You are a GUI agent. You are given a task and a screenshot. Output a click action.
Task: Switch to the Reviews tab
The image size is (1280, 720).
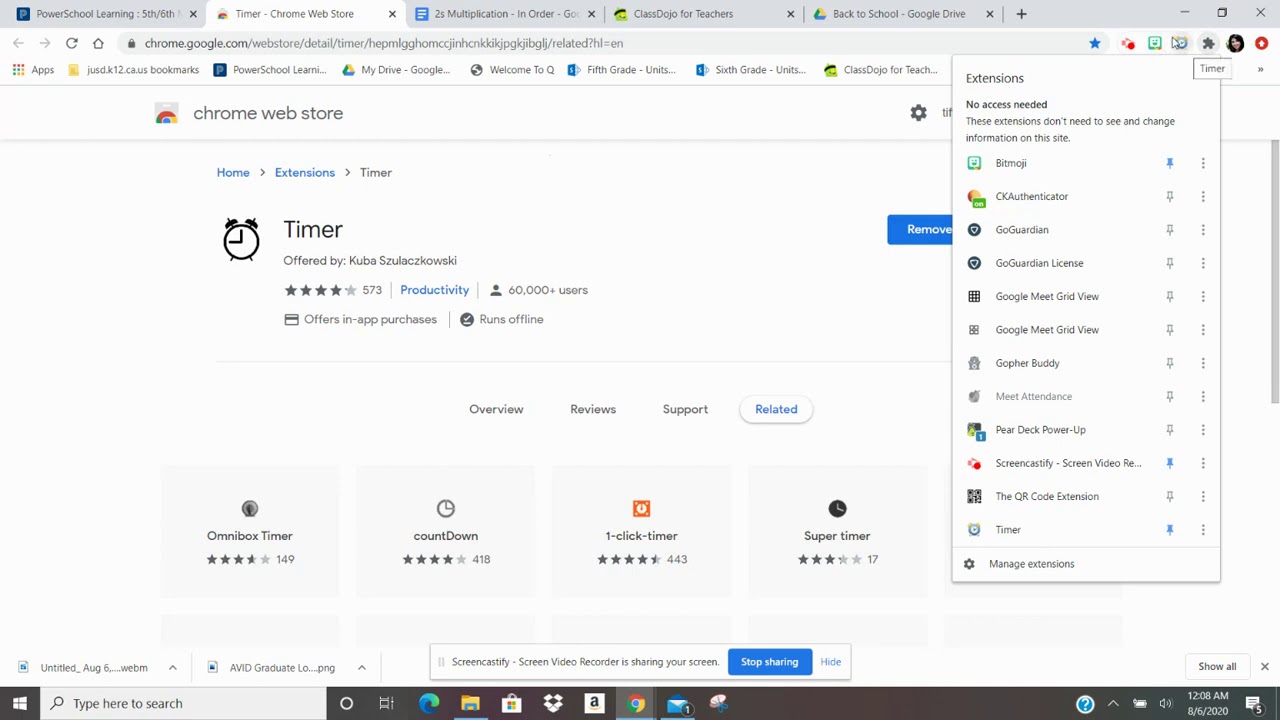tap(593, 409)
